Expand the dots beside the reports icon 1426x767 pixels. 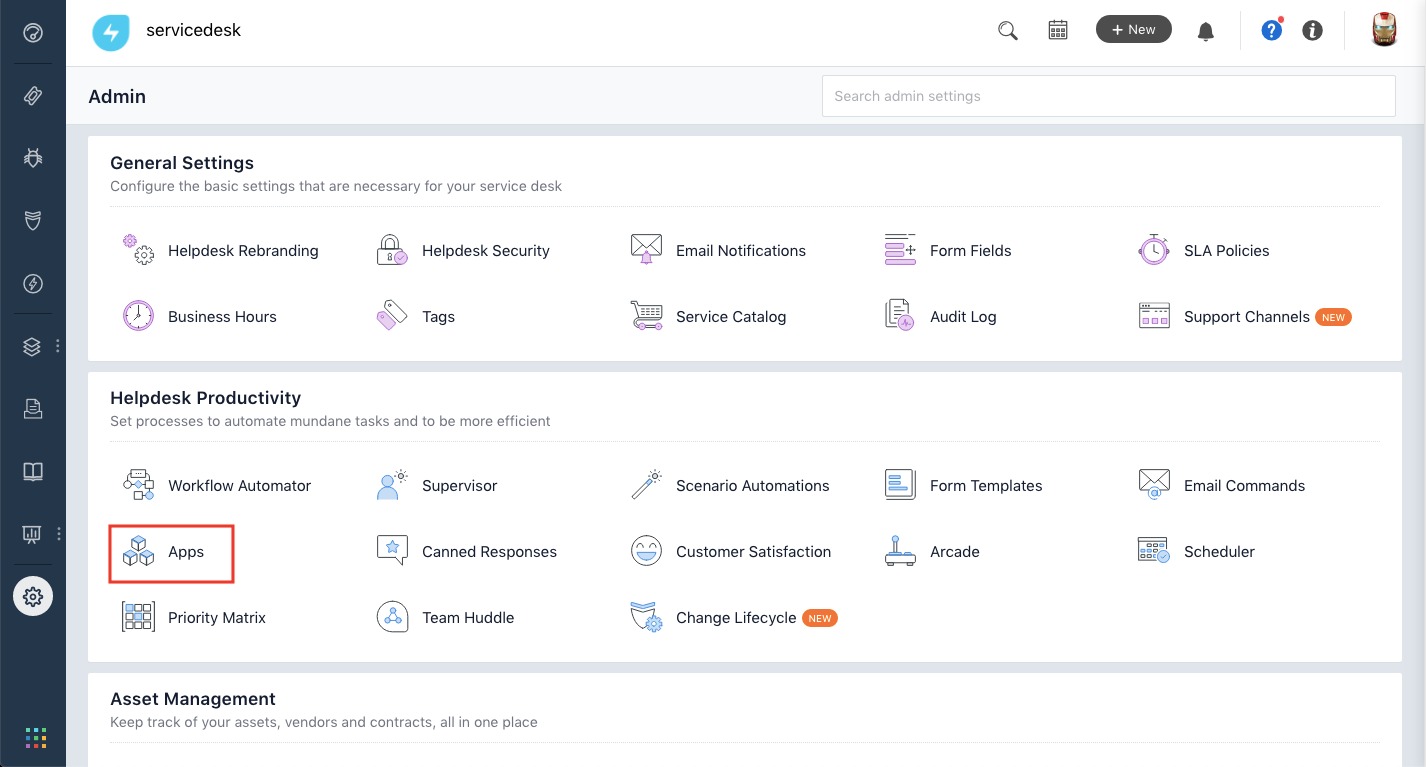tap(59, 534)
